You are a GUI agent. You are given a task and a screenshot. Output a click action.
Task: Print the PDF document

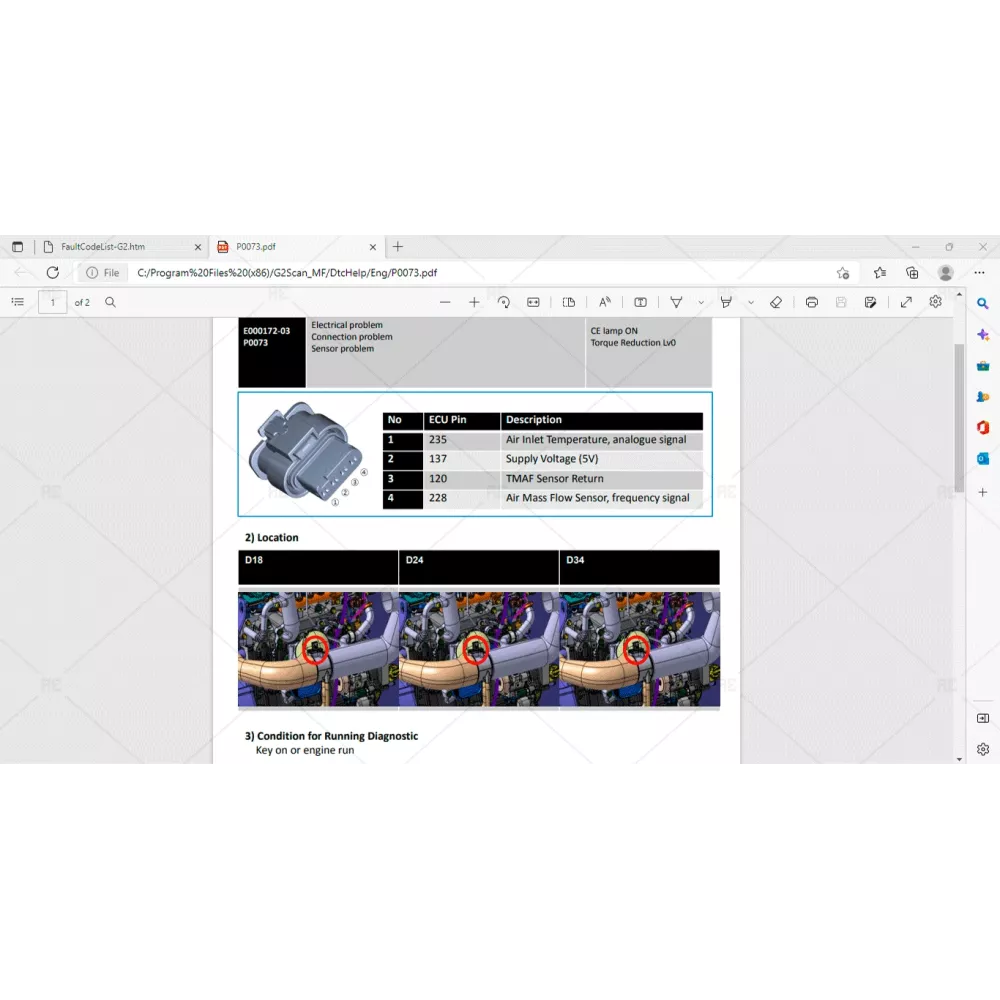click(x=812, y=302)
